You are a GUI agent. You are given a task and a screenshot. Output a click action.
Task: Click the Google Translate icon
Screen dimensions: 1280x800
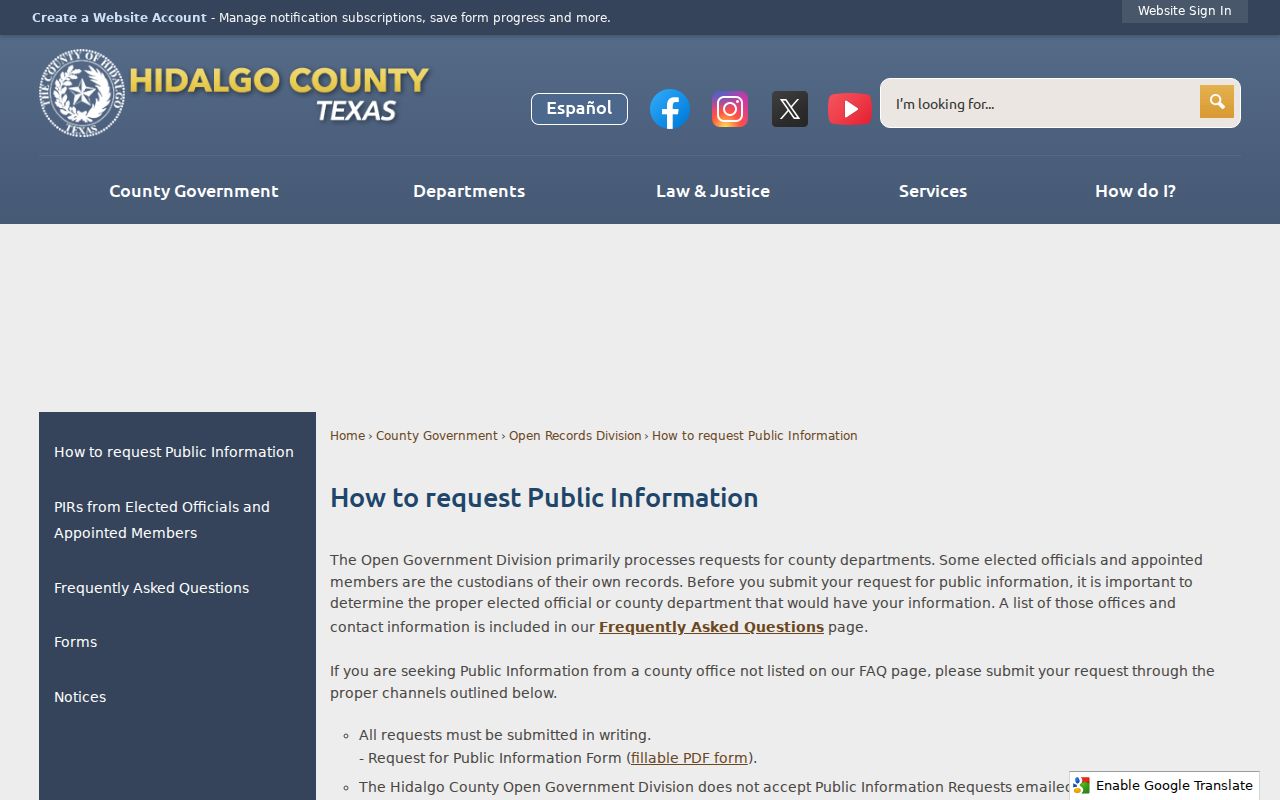[1082, 786]
